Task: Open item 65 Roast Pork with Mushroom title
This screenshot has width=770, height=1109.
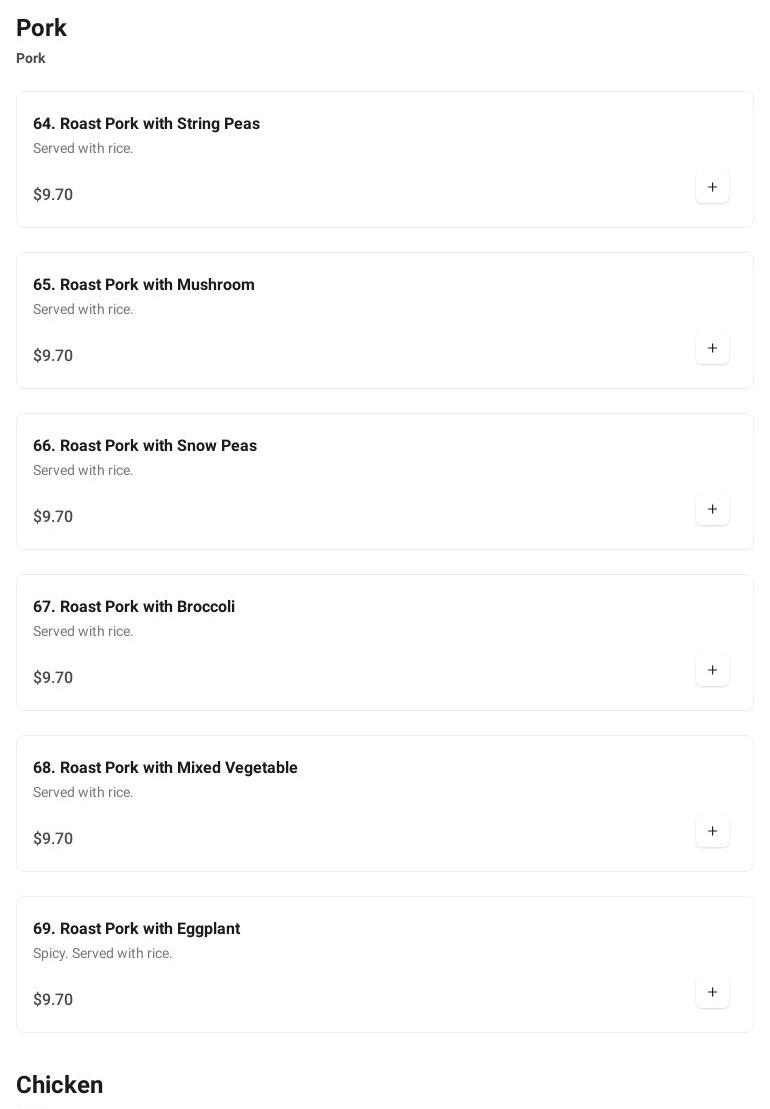Action: click(x=144, y=285)
